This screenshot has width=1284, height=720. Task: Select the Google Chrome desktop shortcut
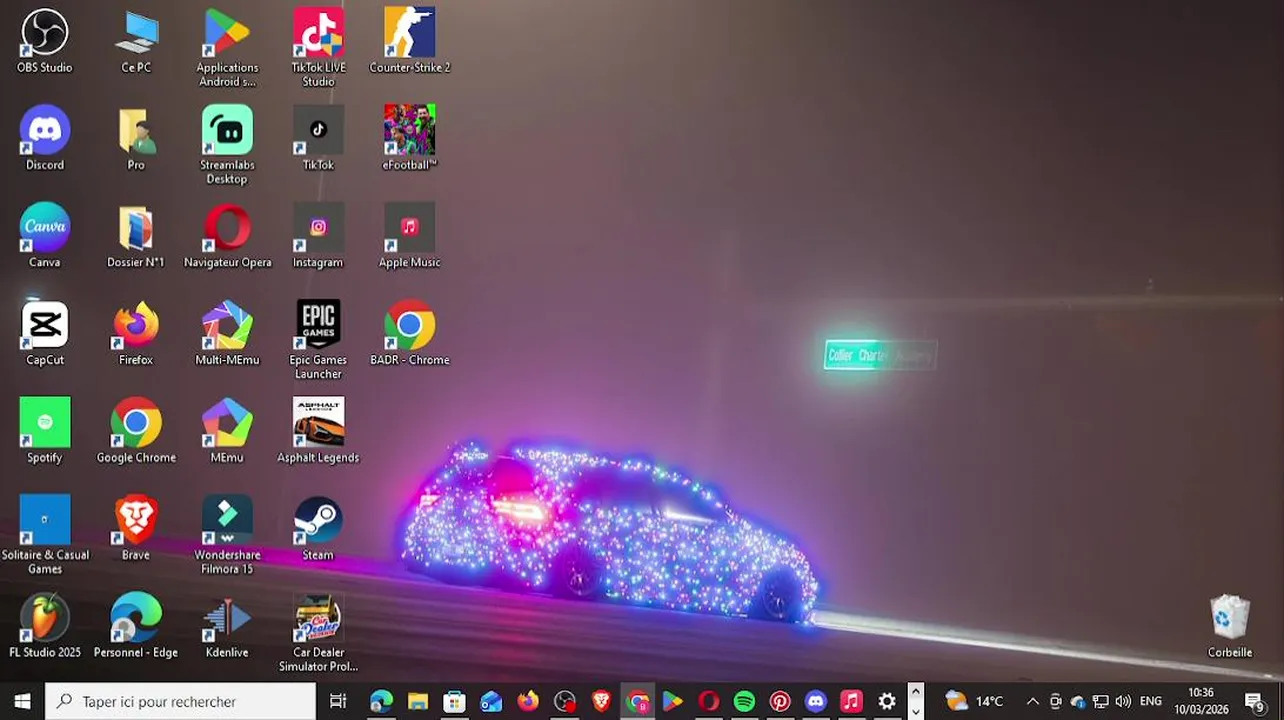click(x=136, y=431)
